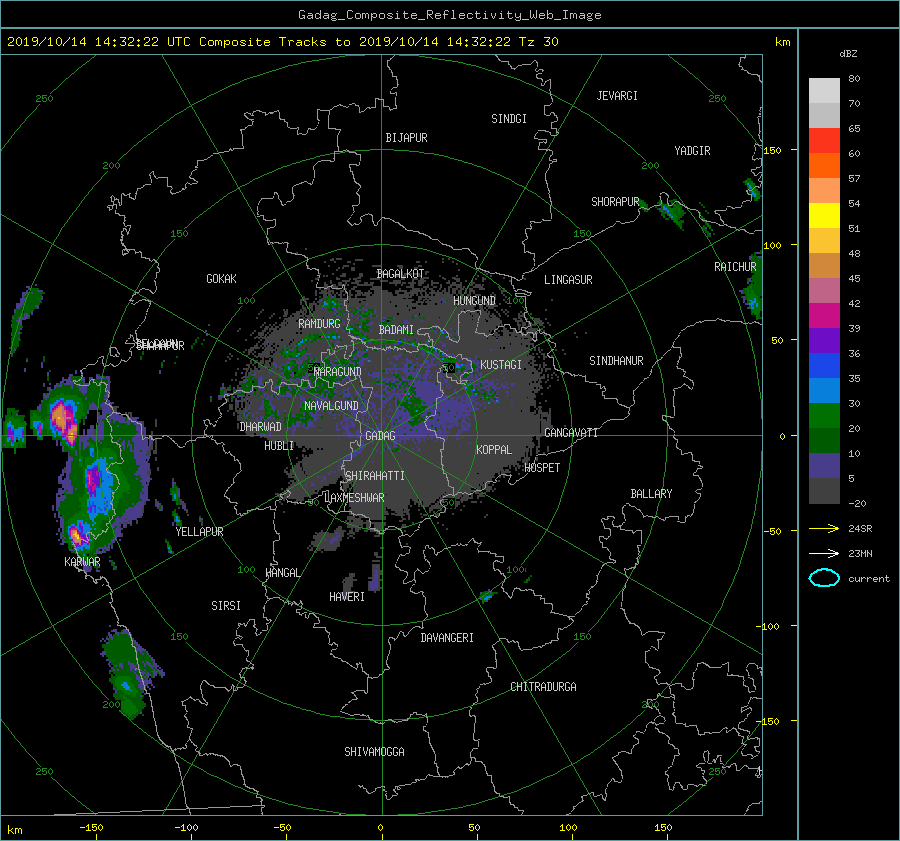Click the 'Gadag_Composite_Reflectivity_Web_Image' title

[449, 15]
